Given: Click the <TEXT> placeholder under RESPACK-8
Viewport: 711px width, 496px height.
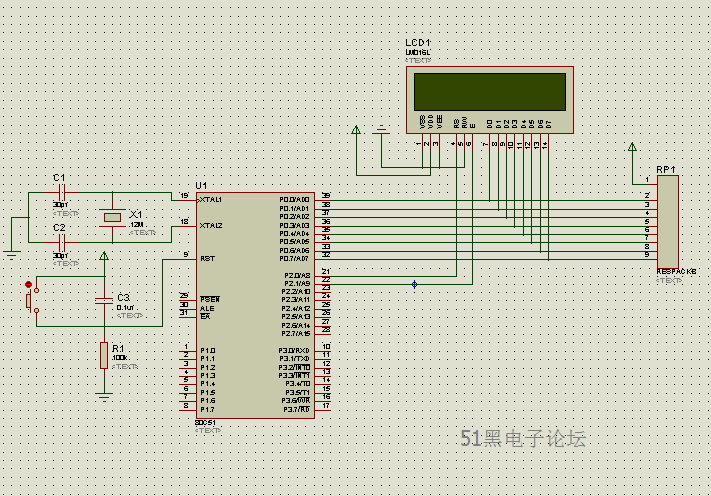Looking at the screenshot, I should (669, 281).
